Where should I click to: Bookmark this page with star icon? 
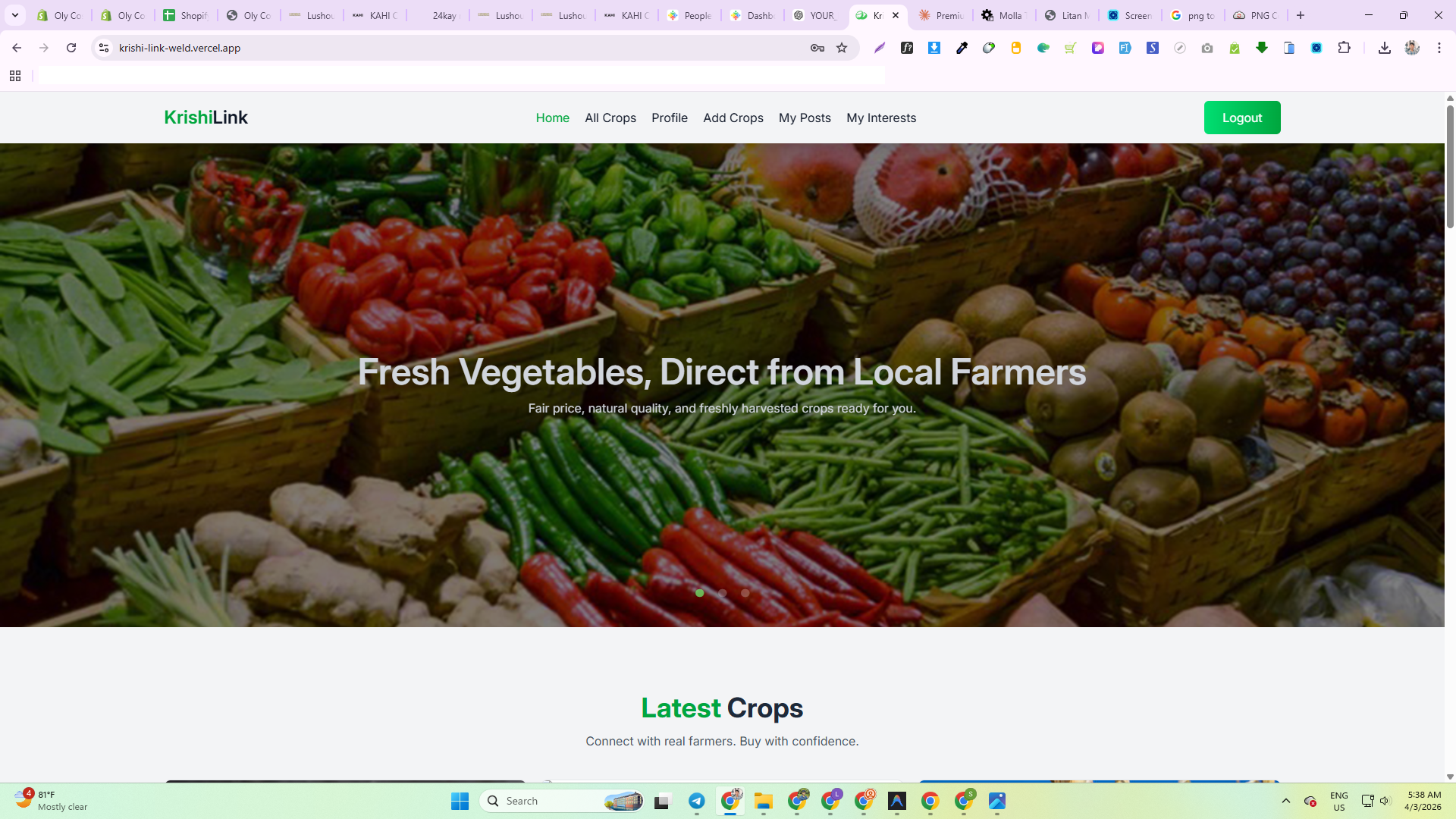coord(842,48)
